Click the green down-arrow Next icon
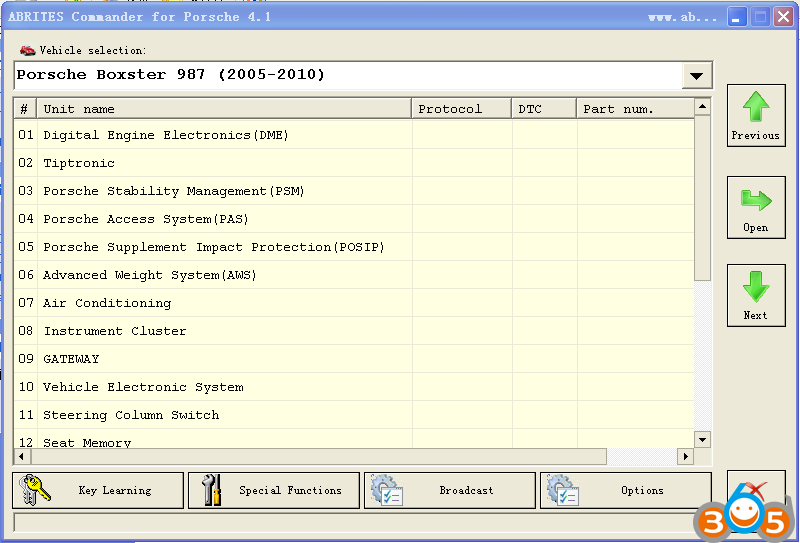Image resolution: width=800 pixels, height=543 pixels. [x=756, y=287]
